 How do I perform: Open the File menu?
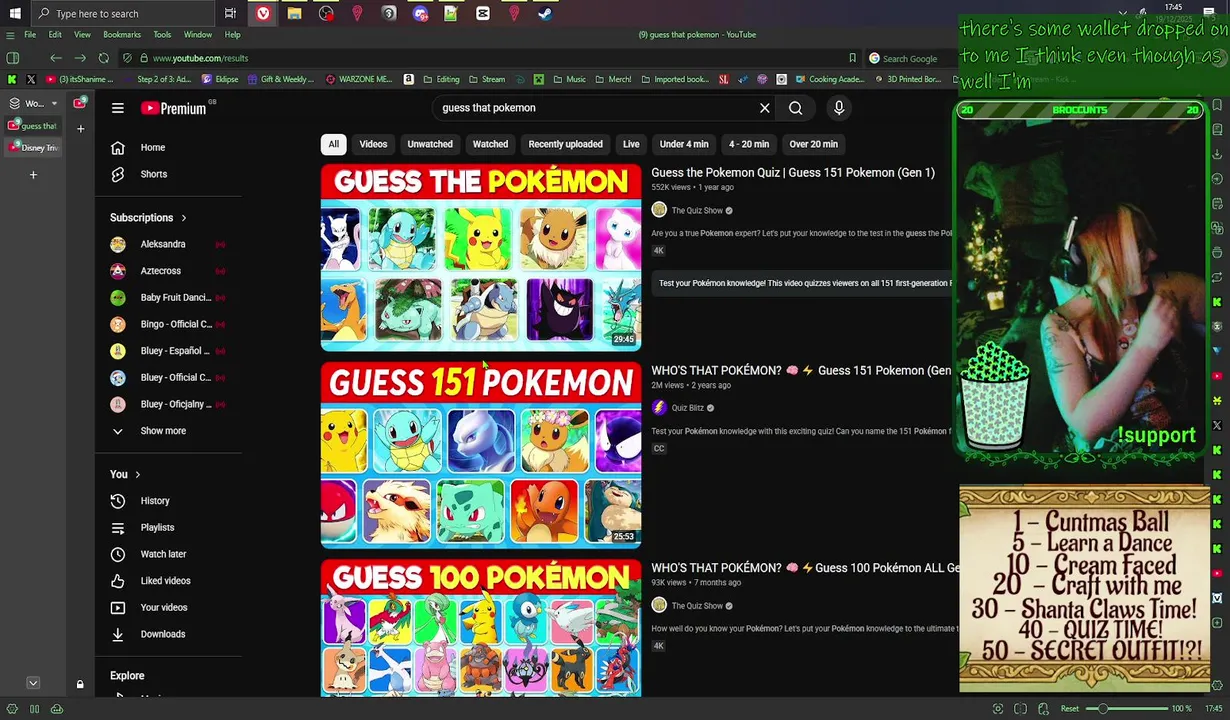(30, 35)
